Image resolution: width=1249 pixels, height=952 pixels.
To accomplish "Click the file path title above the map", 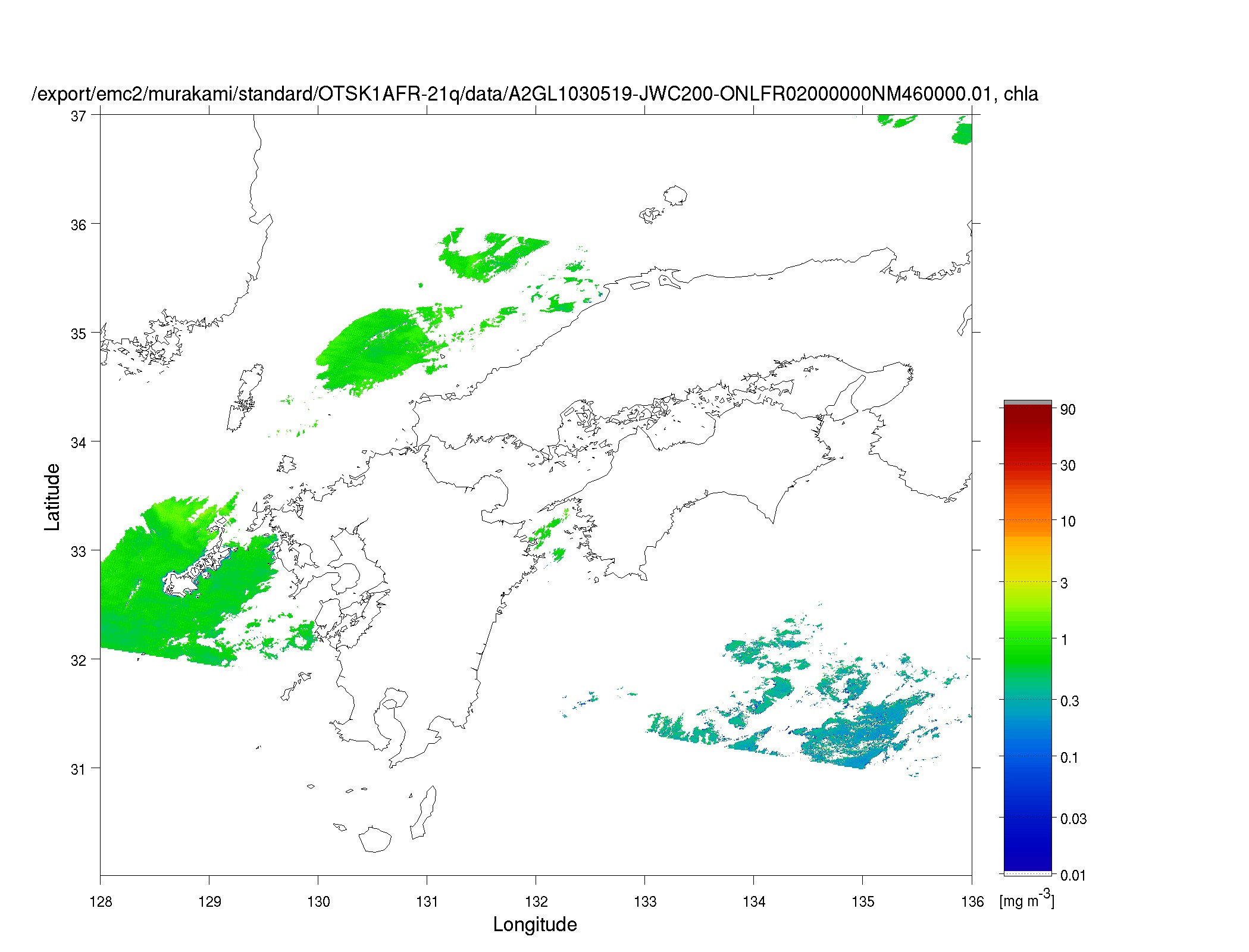I will click(x=534, y=94).
